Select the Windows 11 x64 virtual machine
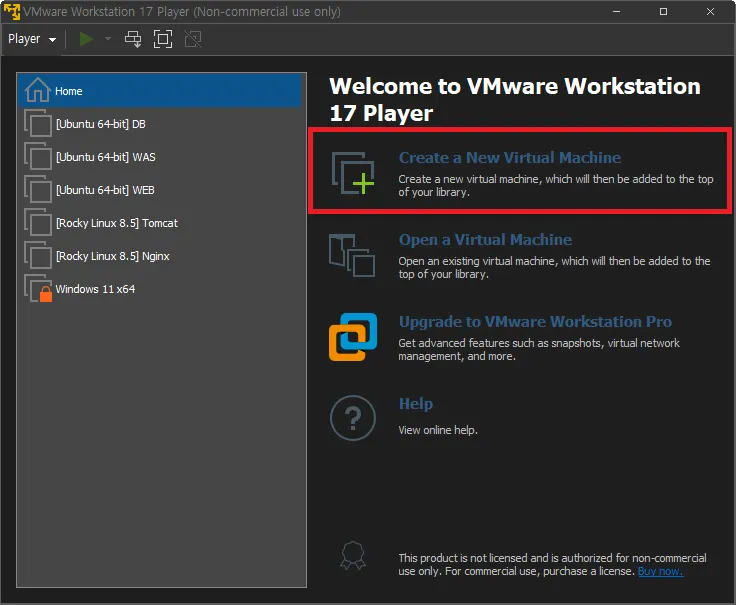Screen dimensions: 736x605 (x=161, y=289)
